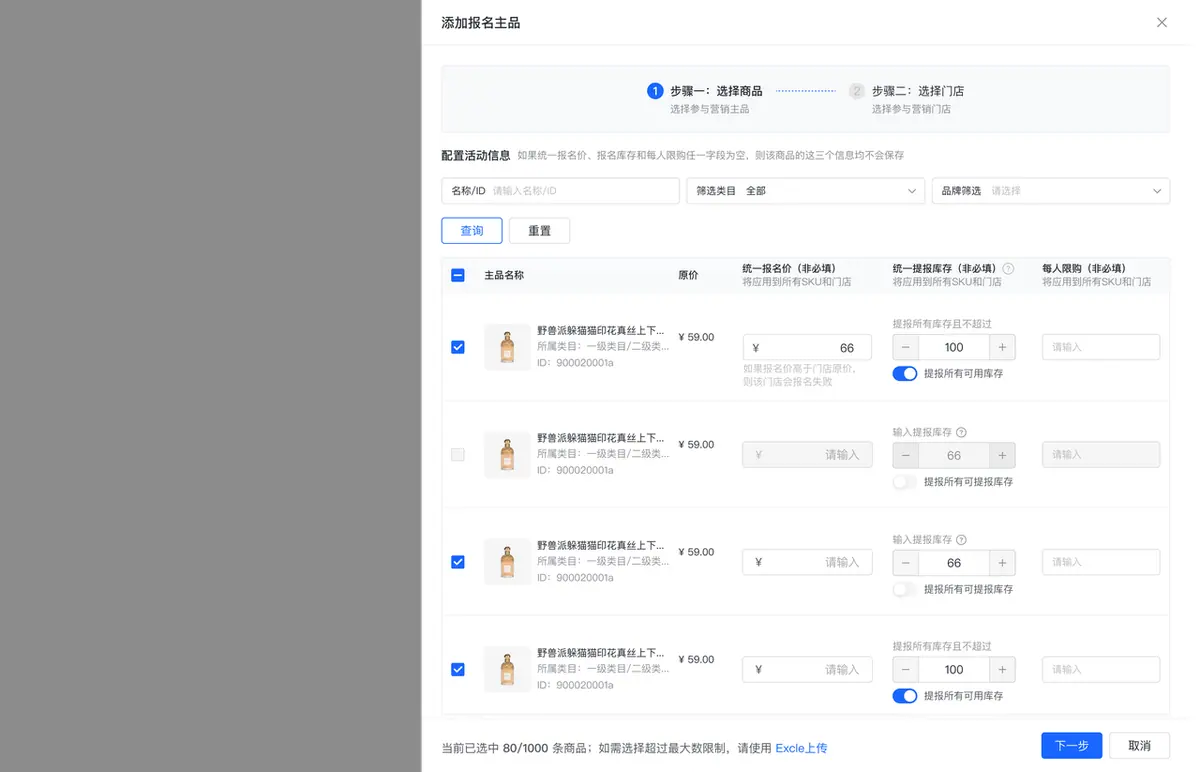
Task: Click empty price field in third row
Action: [807, 562]
